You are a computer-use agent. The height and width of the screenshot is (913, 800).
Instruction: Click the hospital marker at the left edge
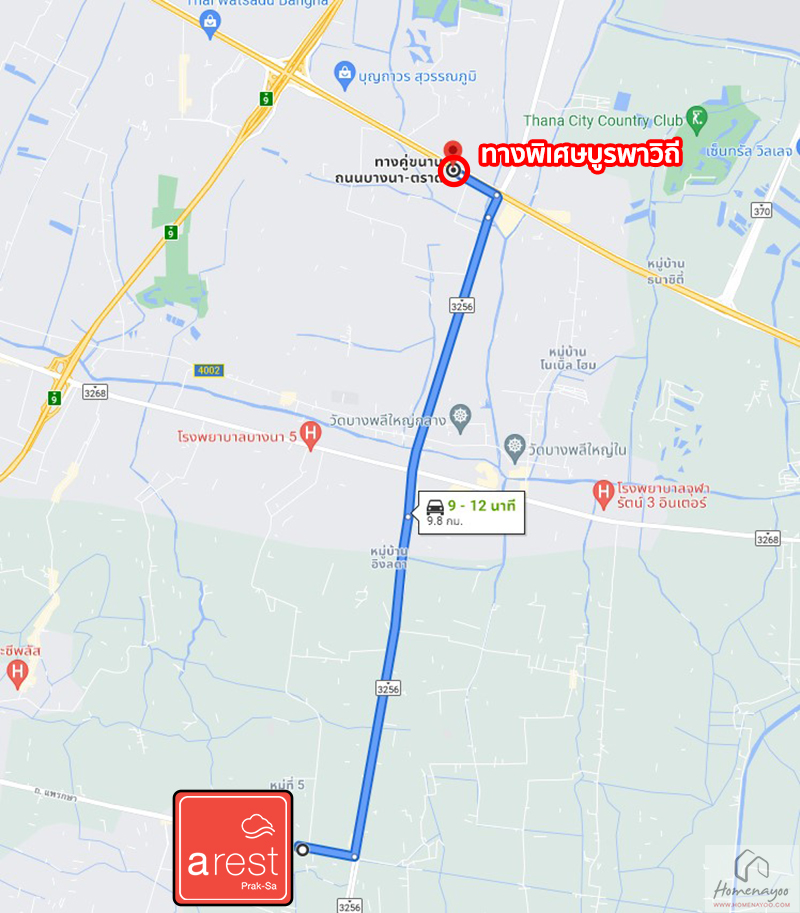point(17,674)
